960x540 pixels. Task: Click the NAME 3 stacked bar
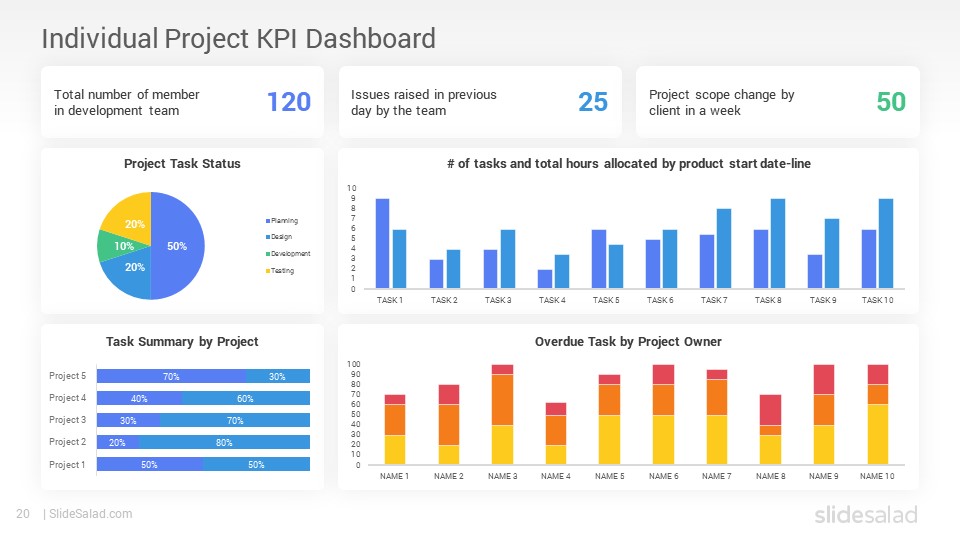tap(503, 414)
